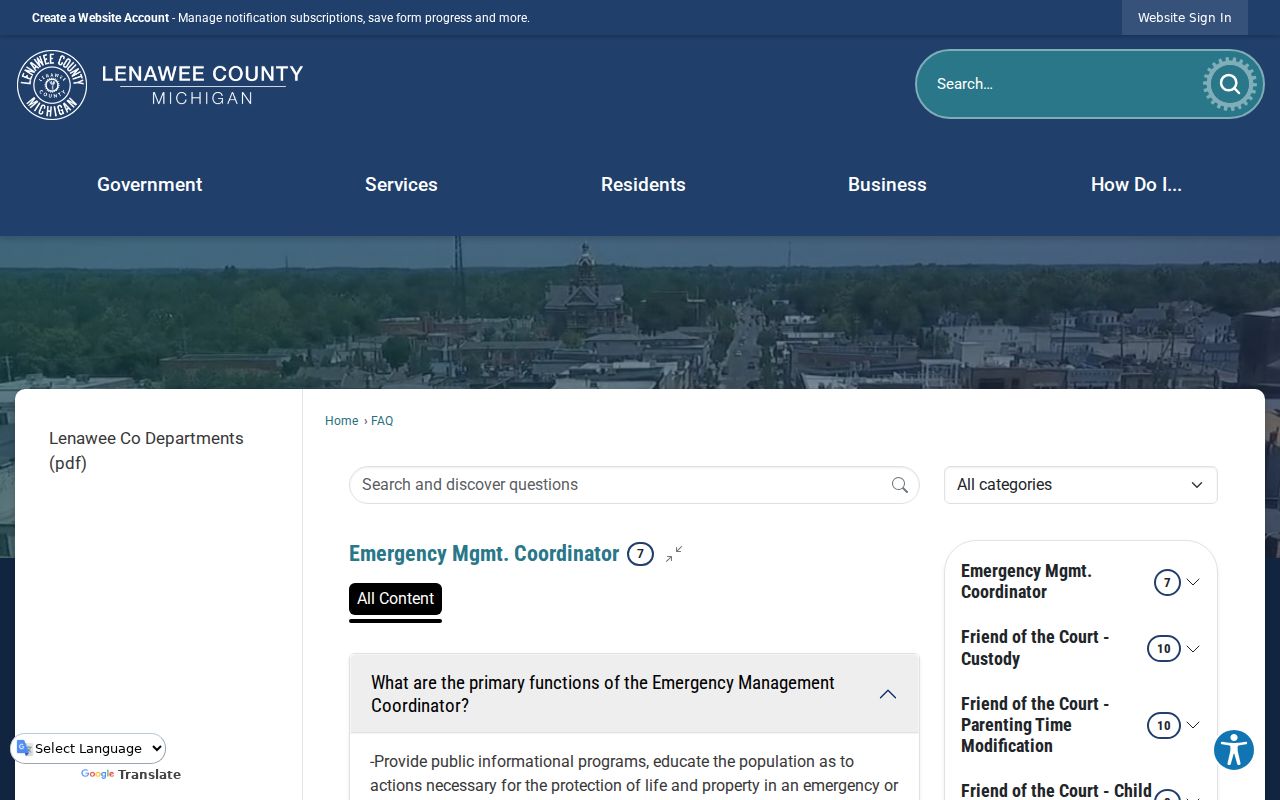Screen dimensions: 1280x800
Task: Go to Home breadcrumb link
Action: 341,421
